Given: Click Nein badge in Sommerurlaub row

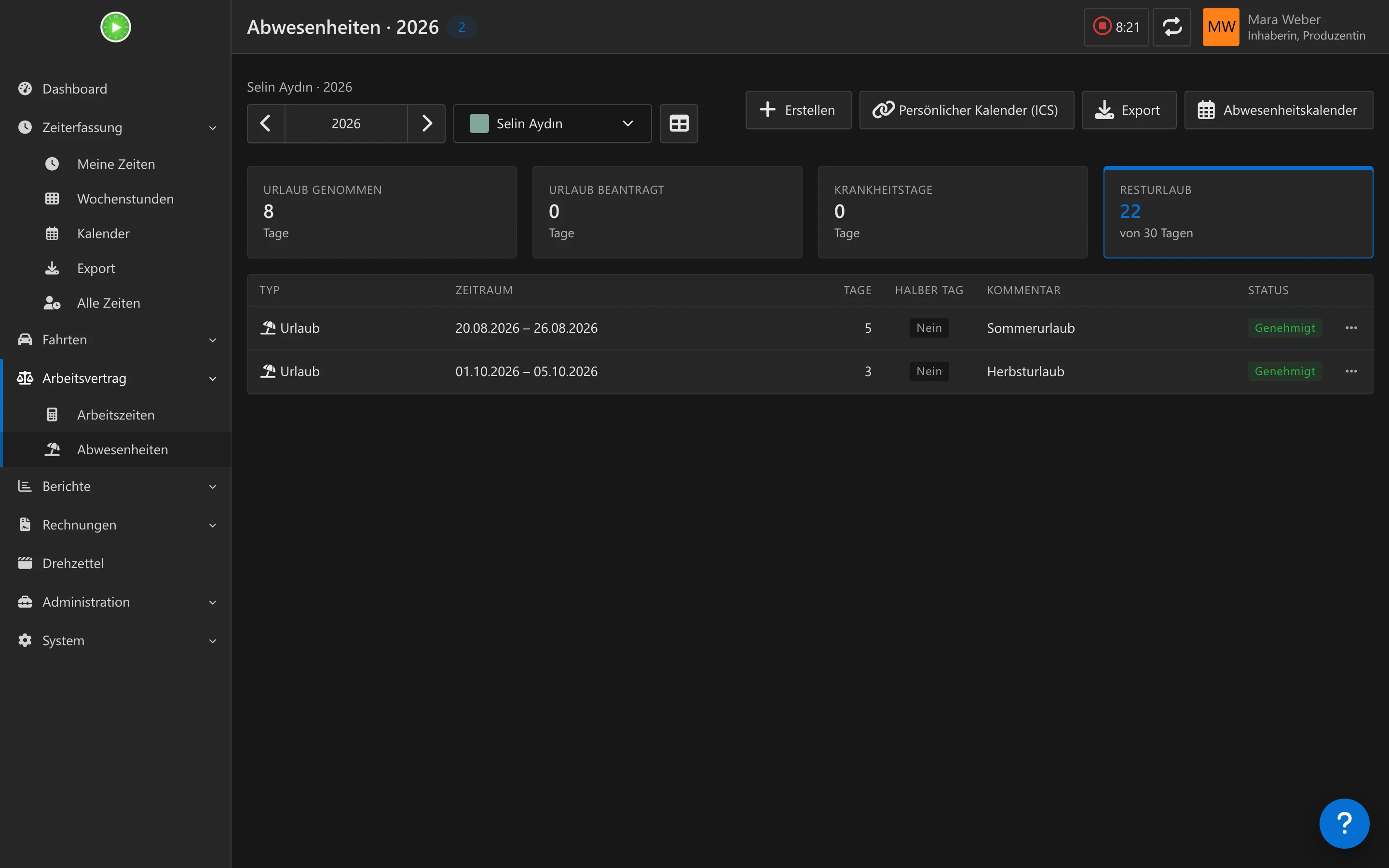Looking at the screenshot, I should point(929,328).
